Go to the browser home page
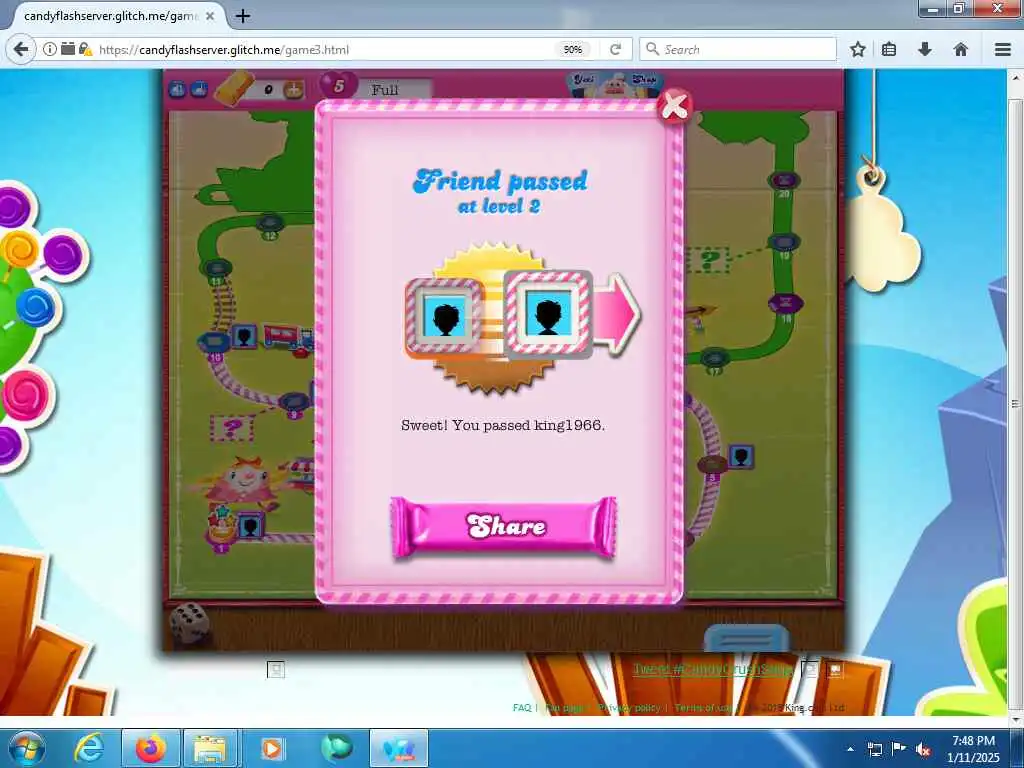Image resolution: width=1024 pixels, height=768 pixels. [961, 50]
